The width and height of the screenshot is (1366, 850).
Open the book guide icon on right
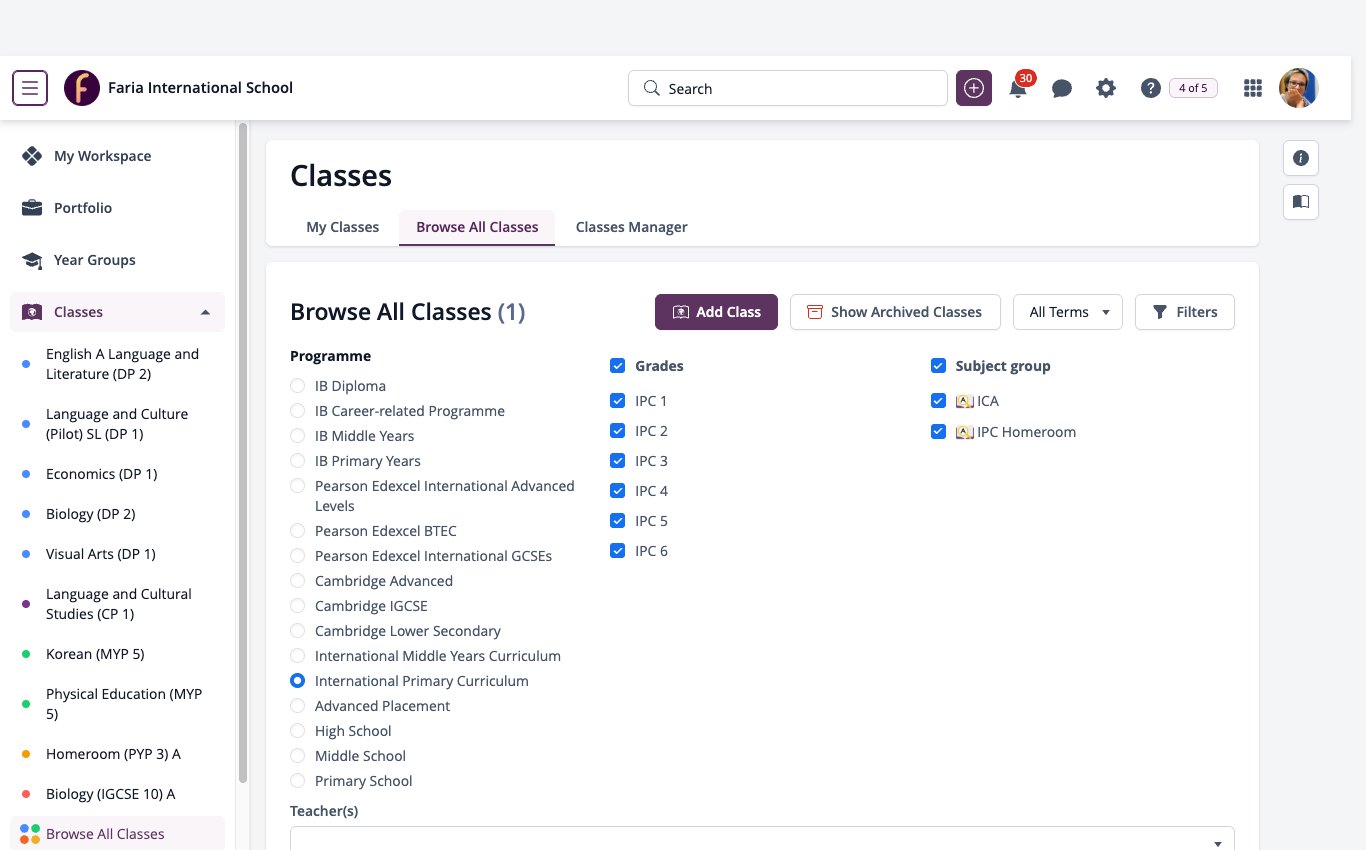pyautogui.click(x=1301, y=202)
